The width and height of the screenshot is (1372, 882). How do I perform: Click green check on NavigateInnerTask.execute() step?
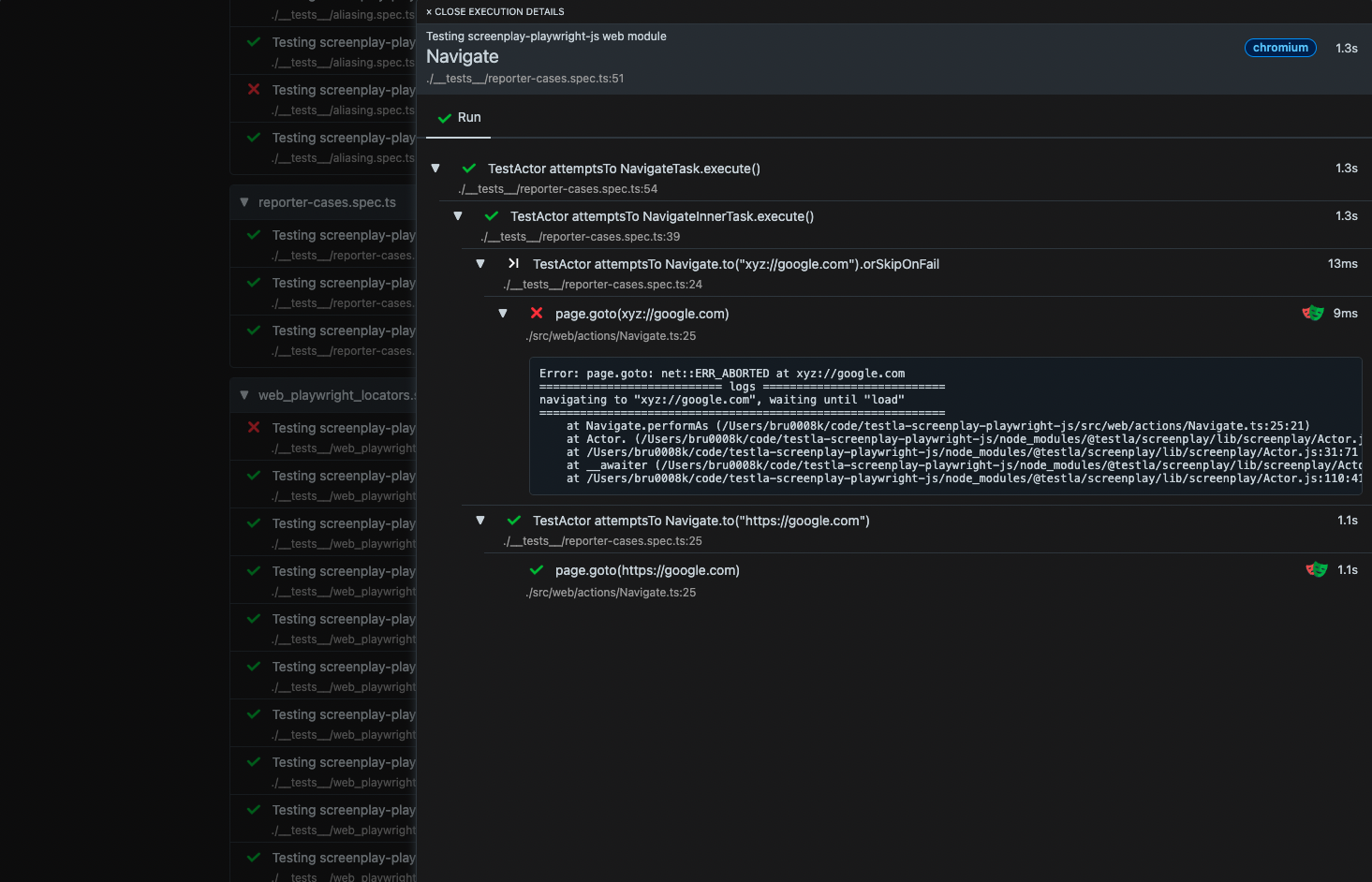coord(492,216)
